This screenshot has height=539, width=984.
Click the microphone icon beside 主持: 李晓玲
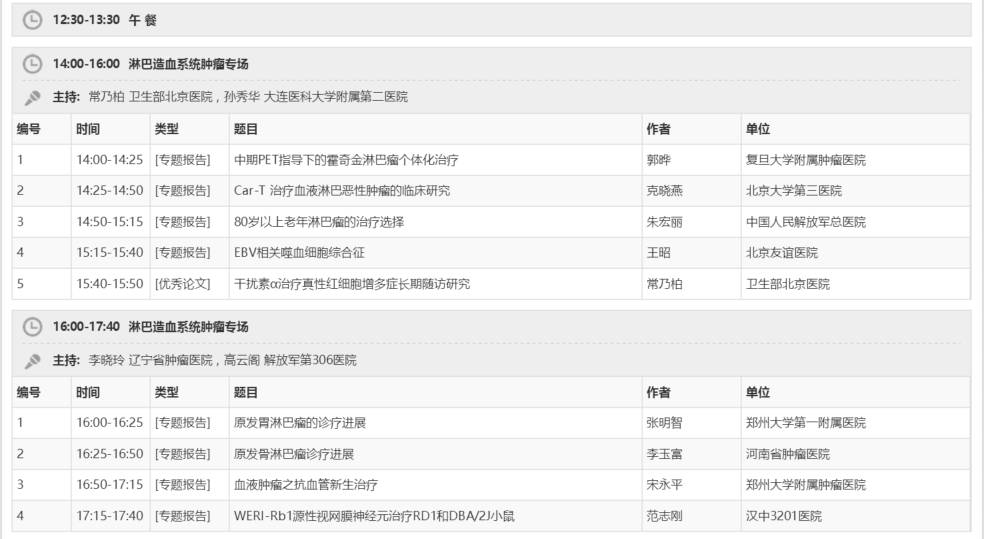point(32,361)
